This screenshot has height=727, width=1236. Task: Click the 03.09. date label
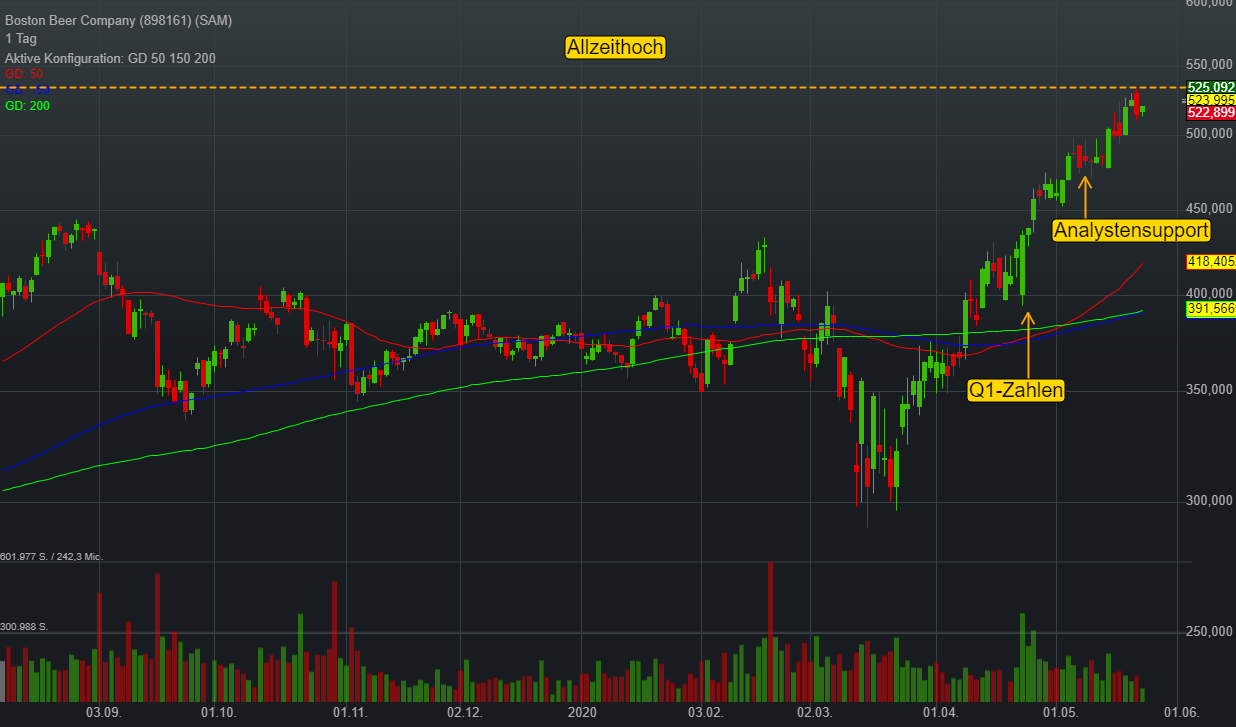coord(103,713)
